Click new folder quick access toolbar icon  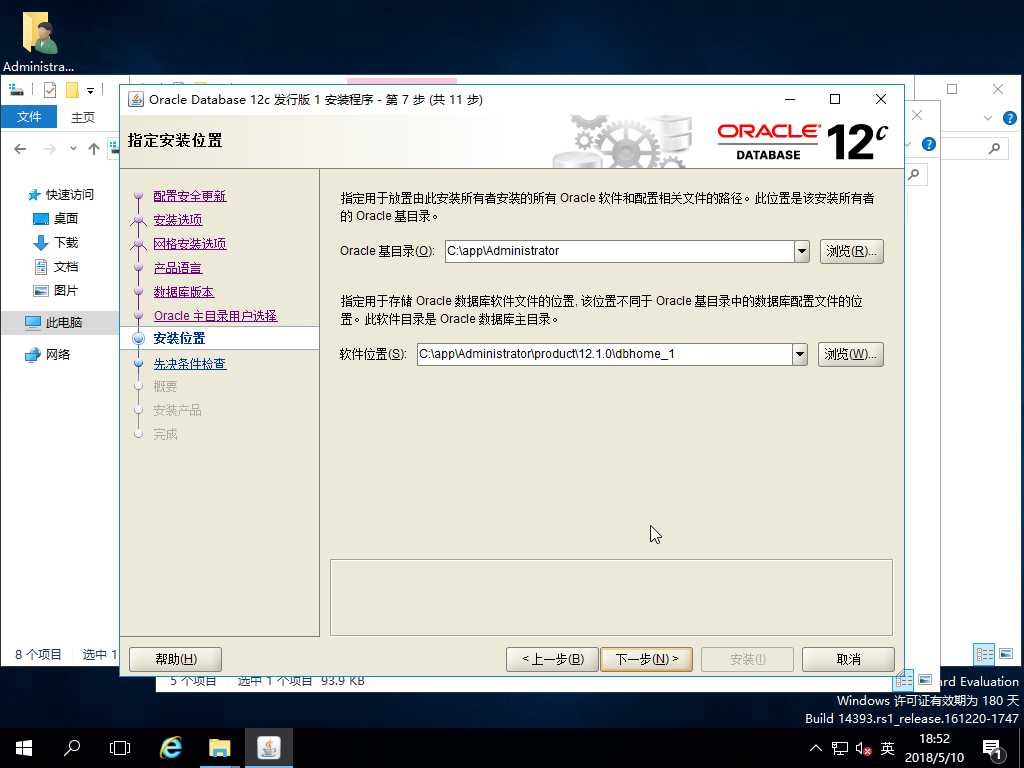pyautogui.click(x=72, y=90)
